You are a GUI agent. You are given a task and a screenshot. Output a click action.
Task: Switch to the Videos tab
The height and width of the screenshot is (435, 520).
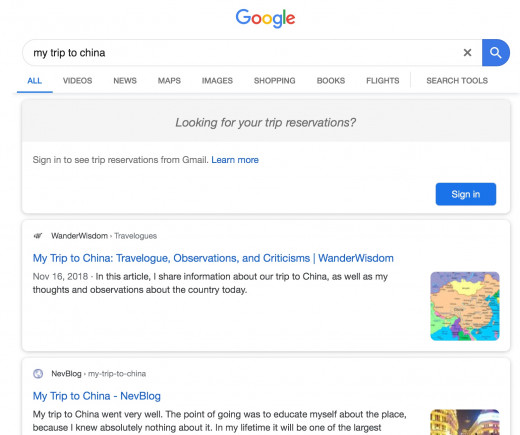(x=77, y=81)
